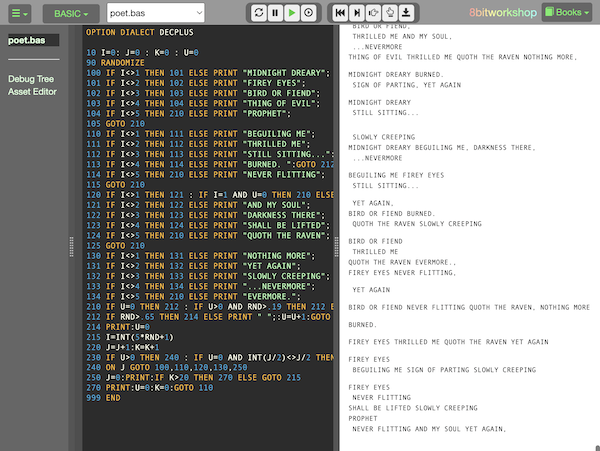The height and width of the screenshot is (451, 600).
Task: Expand the BASIC platform dropdown
Action: (69, 13)
